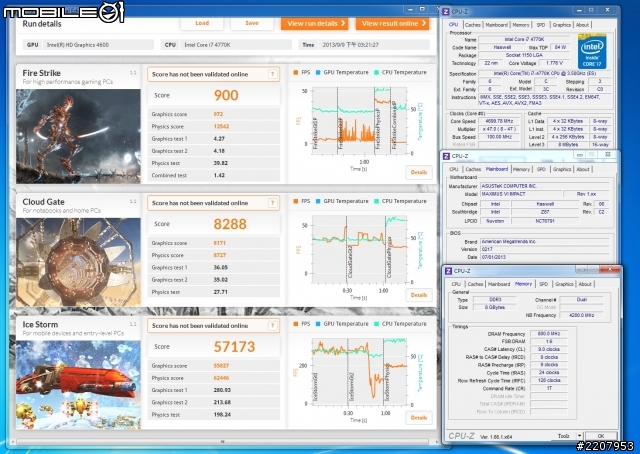
Task: Click the Fire Strike FPS graph area
Action: tap(359, 121)
